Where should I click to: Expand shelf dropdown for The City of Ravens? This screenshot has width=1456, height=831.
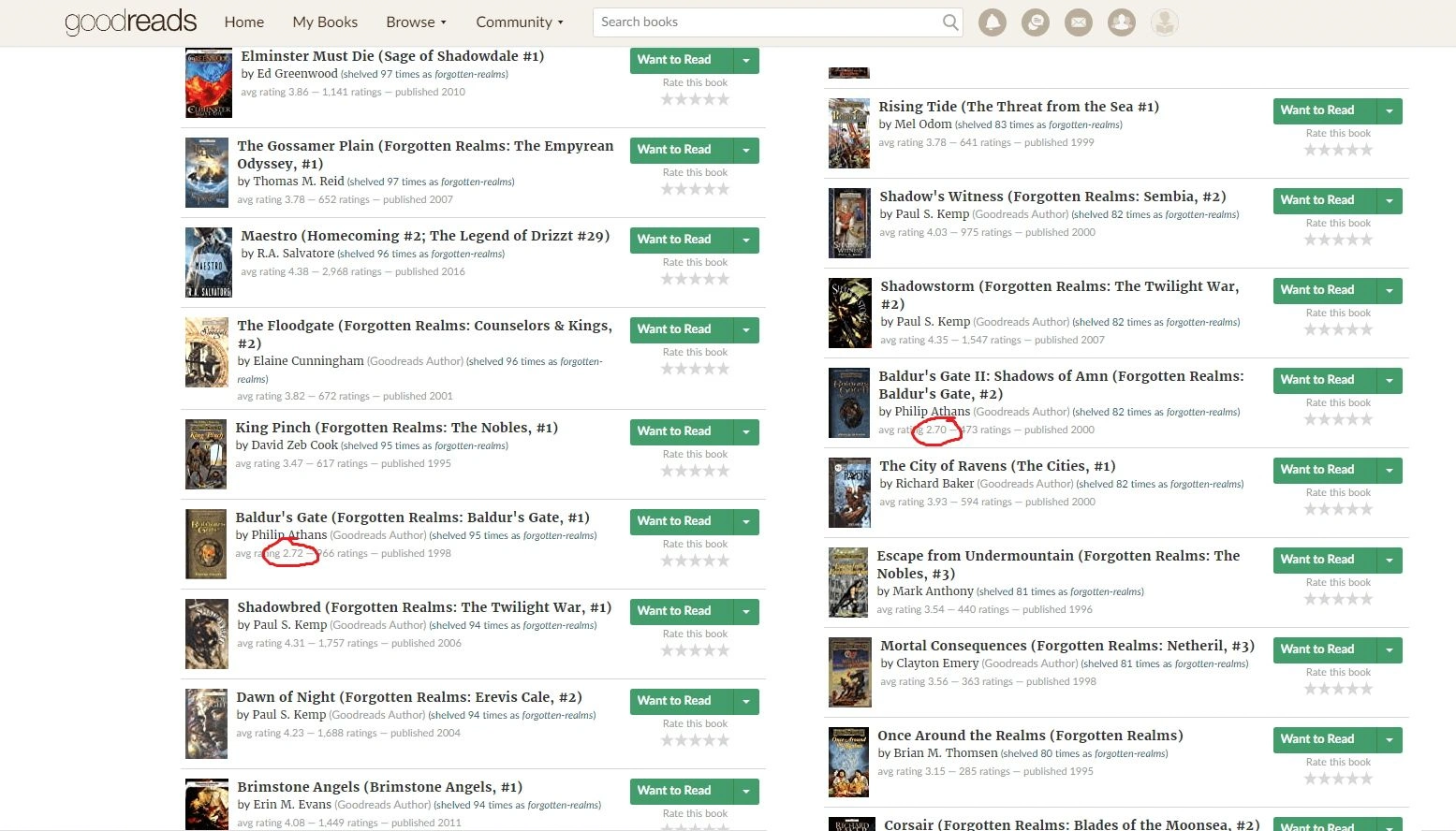click(x=1390, y=470)
